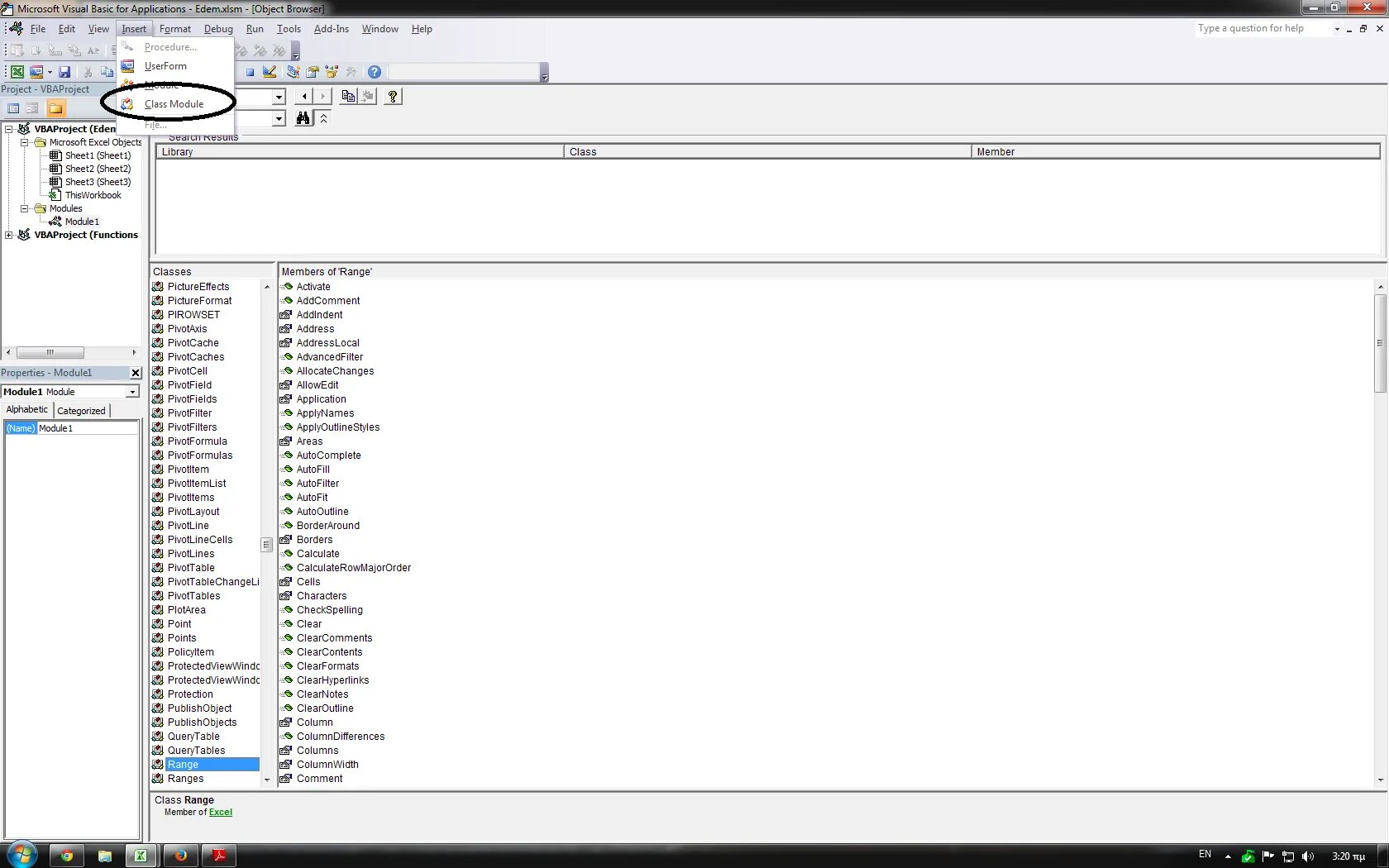
Task: Open toolbar options arrow on Standard toolbar
Action: click(x=544, y=74)
